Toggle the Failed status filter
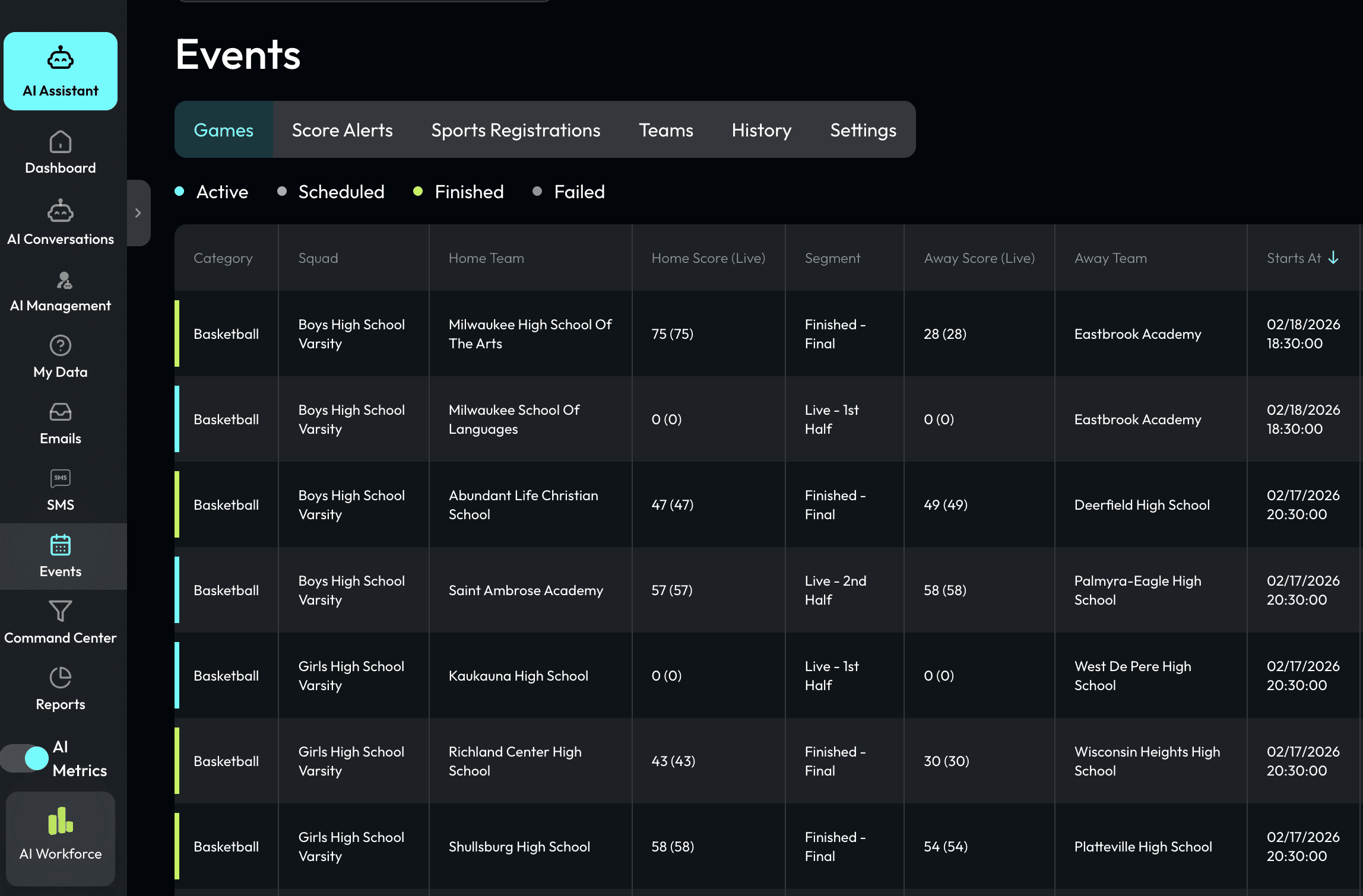This screenshot has width=1363, height=896. [x=569, y=192]
